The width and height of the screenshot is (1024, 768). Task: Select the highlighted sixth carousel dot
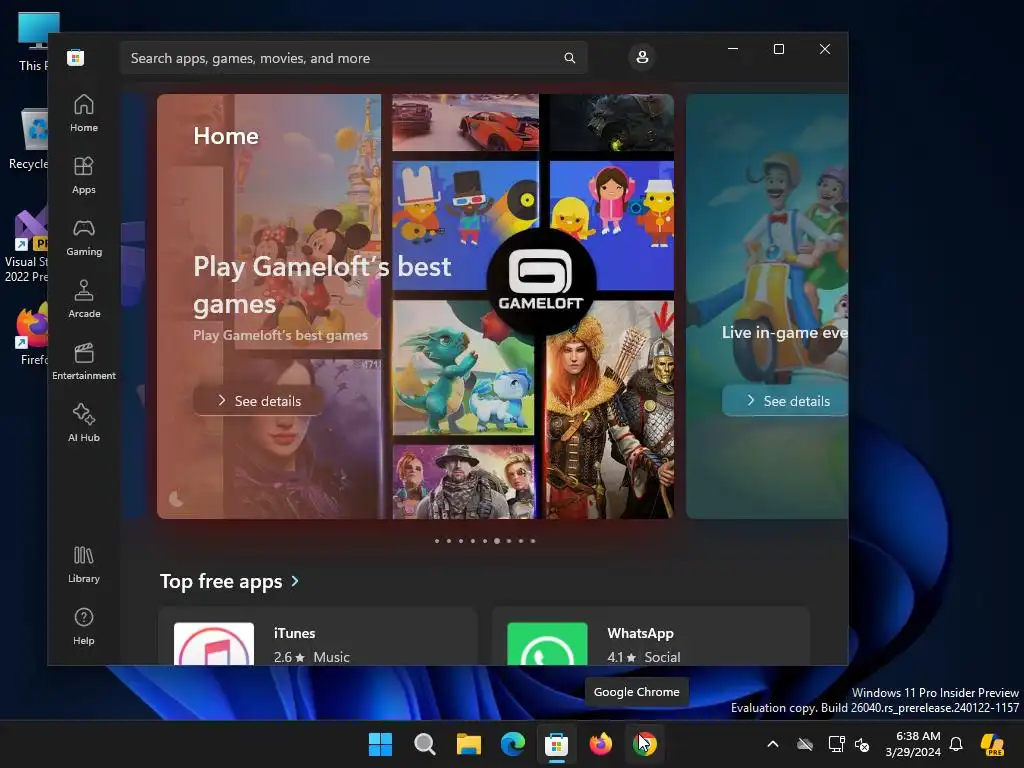[x=497, y=541]
